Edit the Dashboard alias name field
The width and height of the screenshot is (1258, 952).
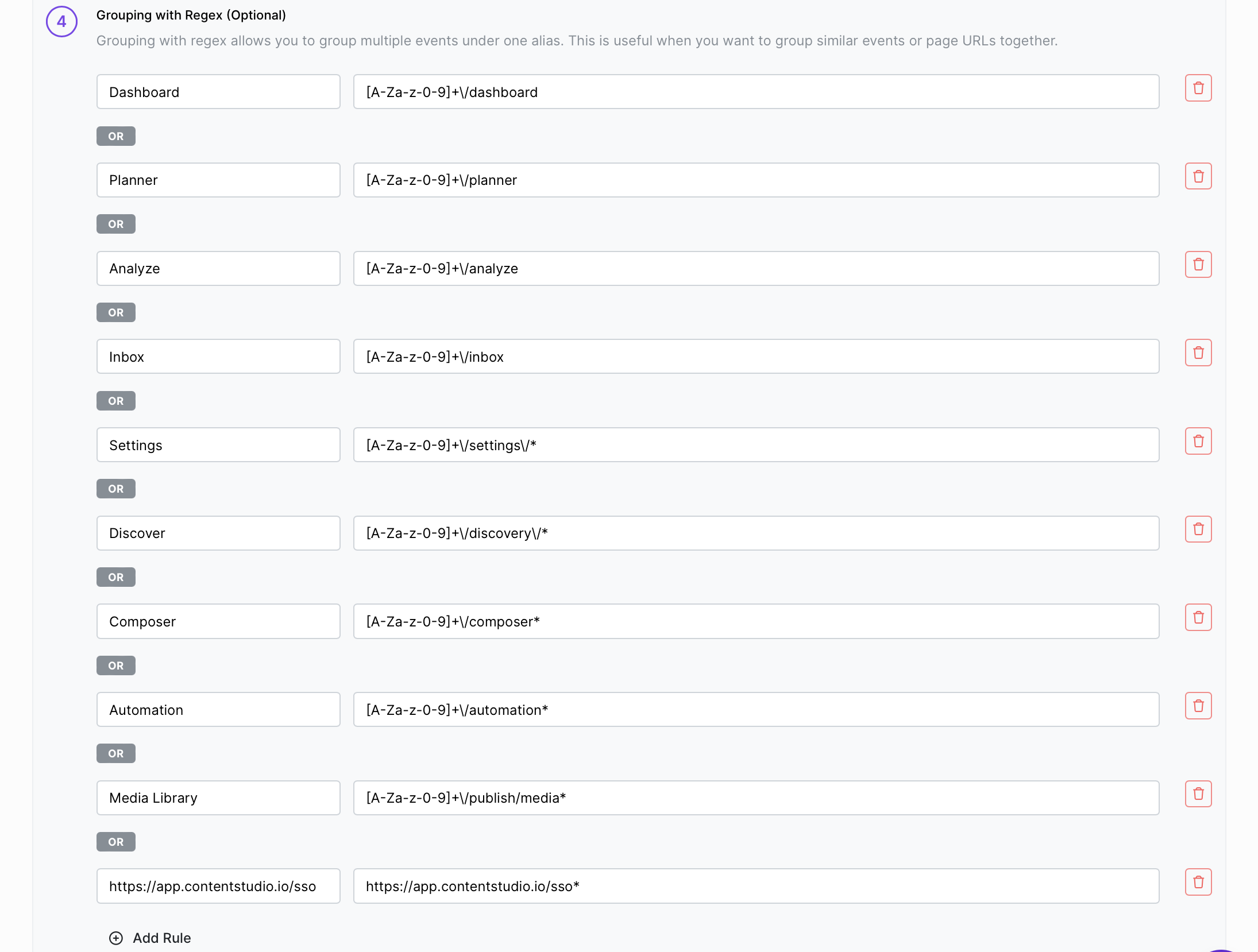(x=218, y=92)
